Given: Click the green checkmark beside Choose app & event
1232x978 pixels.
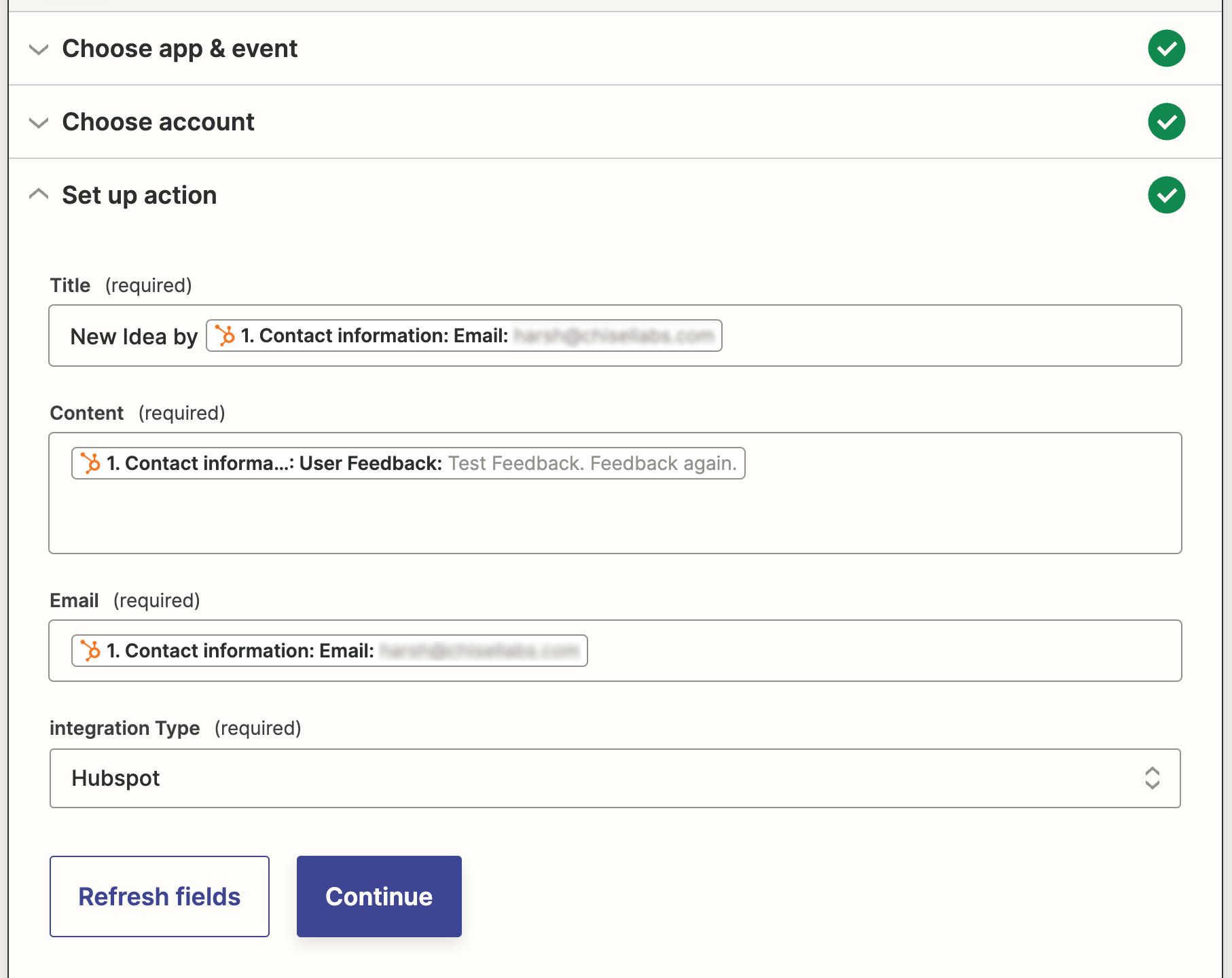Looking at the screenshot, I should click(x=1166, y=48).
